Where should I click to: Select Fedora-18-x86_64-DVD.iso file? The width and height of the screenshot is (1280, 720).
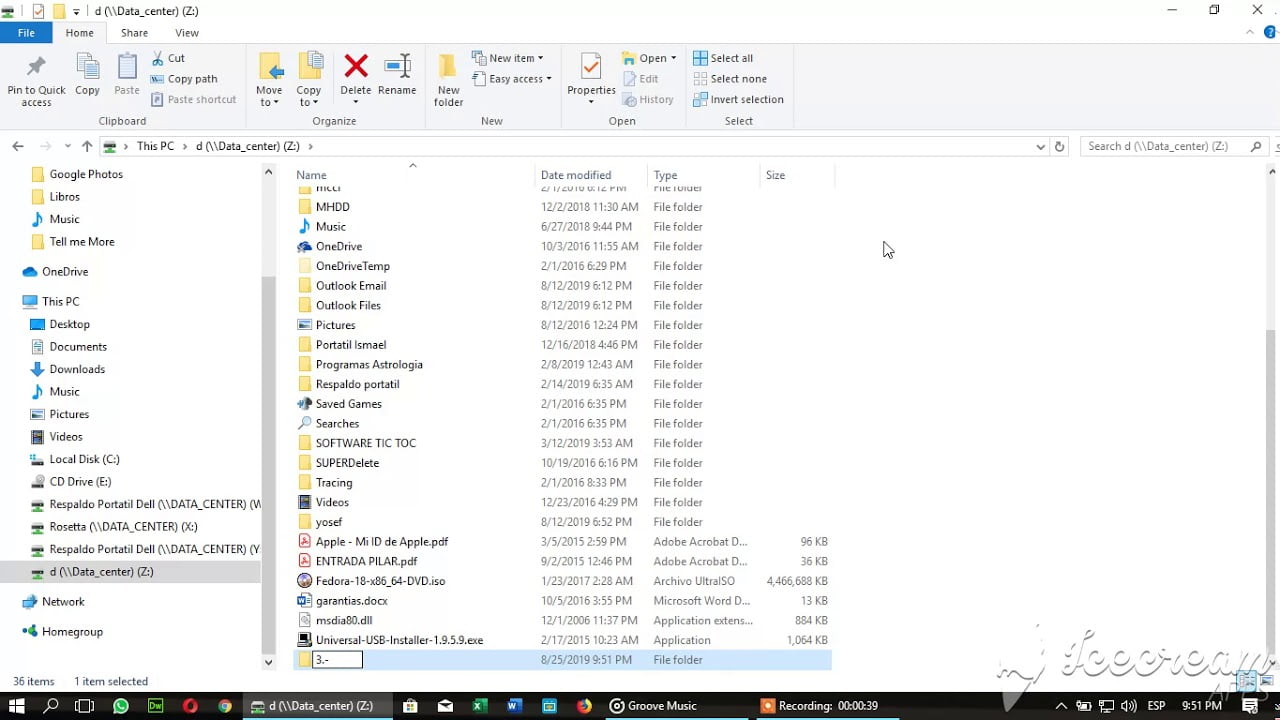(x=380, y=581)
